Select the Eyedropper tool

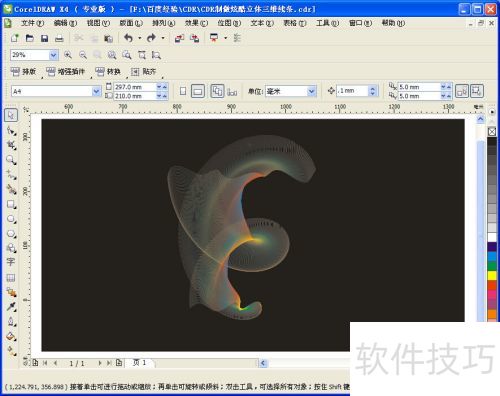[11, 306]
